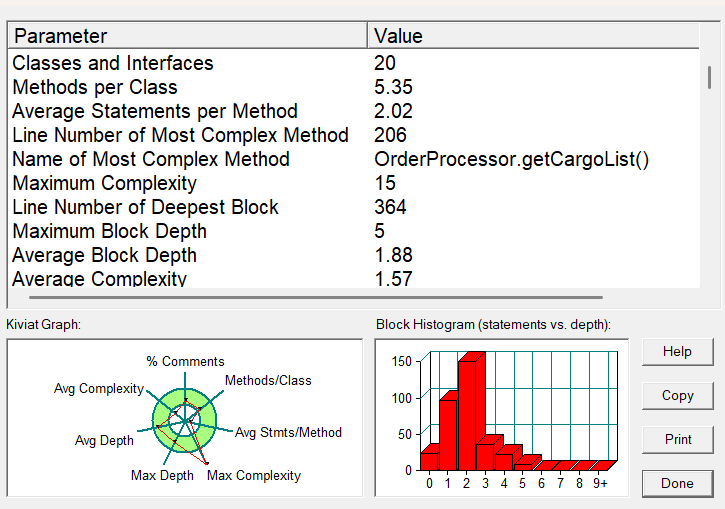The image size is (725, 509).
Task: Select Line Number of Most Complex Method
Action: tap(354, 135)
